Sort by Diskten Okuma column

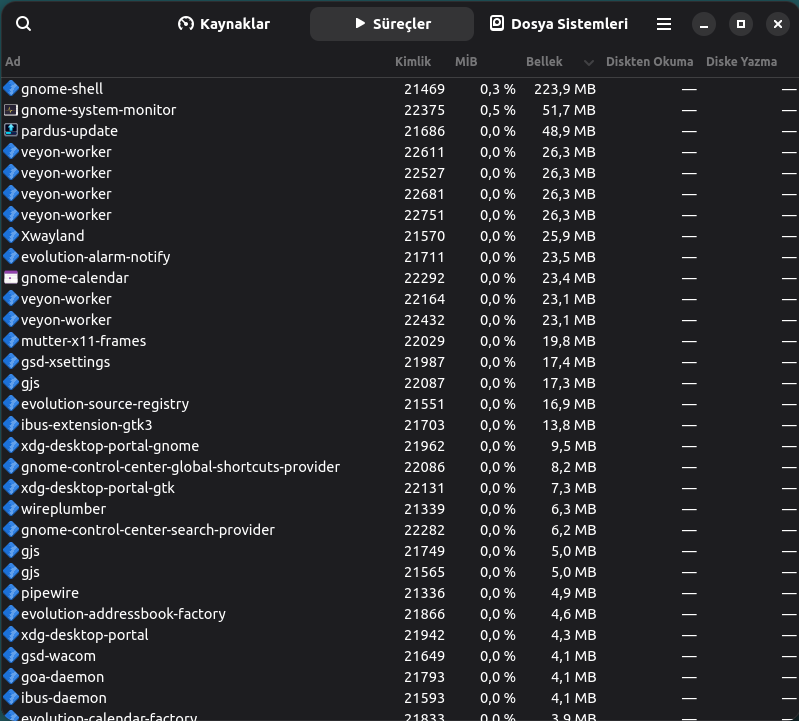tap(649, 62)
